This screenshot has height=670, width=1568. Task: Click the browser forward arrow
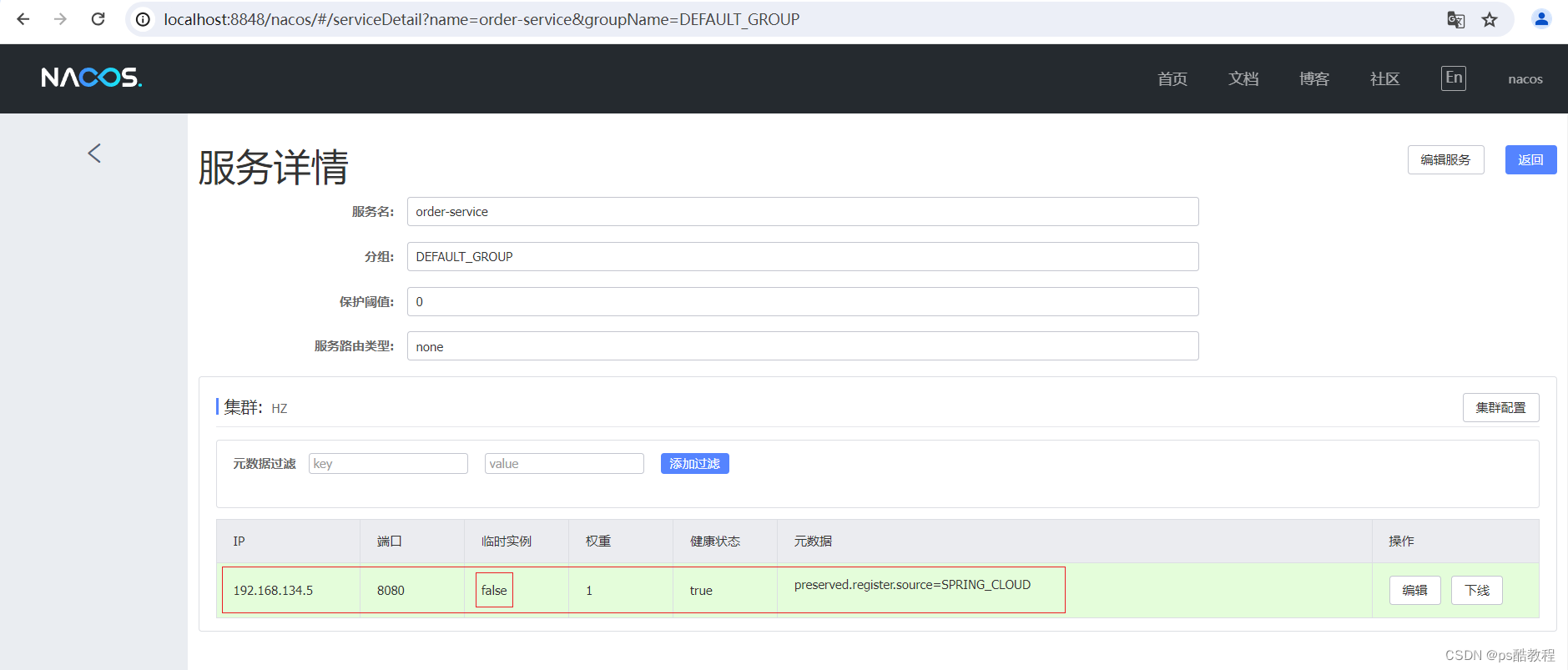(x=60, y=19)
